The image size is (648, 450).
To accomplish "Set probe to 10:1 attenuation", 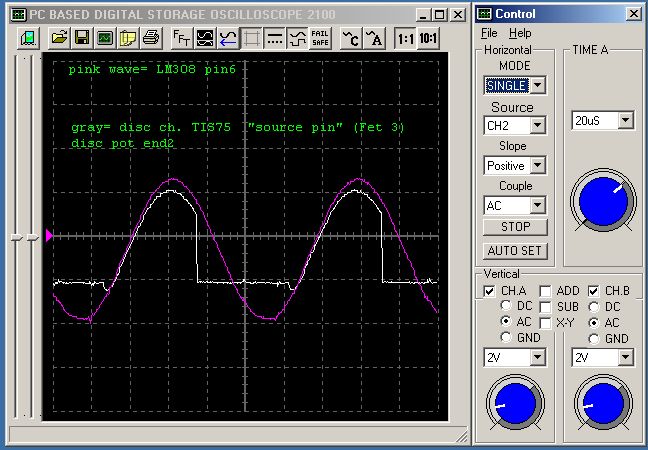I will (x=428, y=38).
